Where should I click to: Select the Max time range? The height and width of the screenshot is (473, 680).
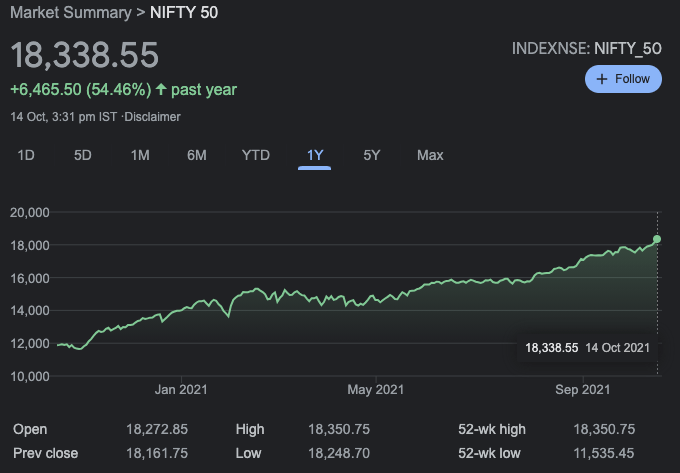point(430,155)
